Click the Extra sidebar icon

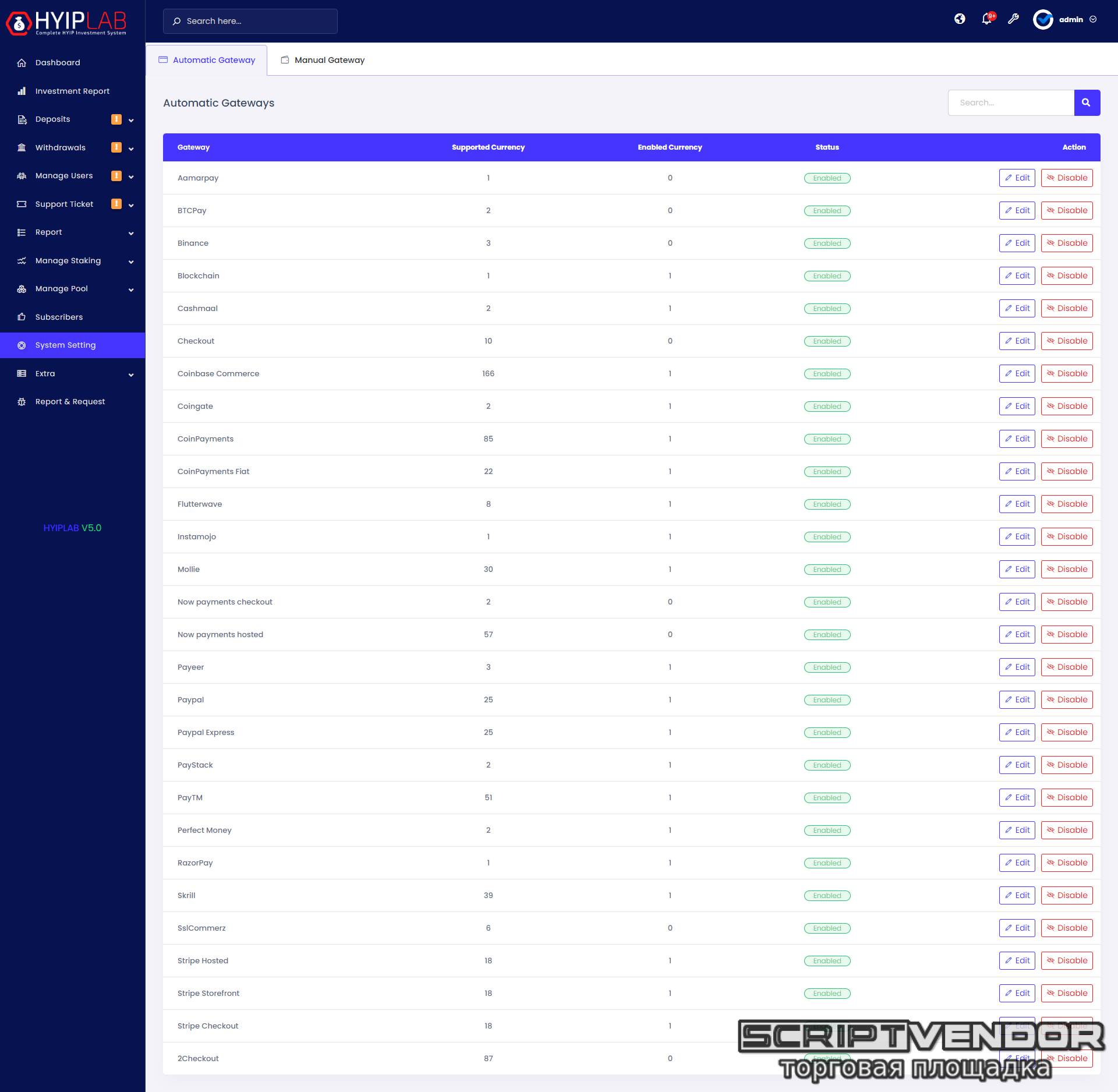(22, 373)
